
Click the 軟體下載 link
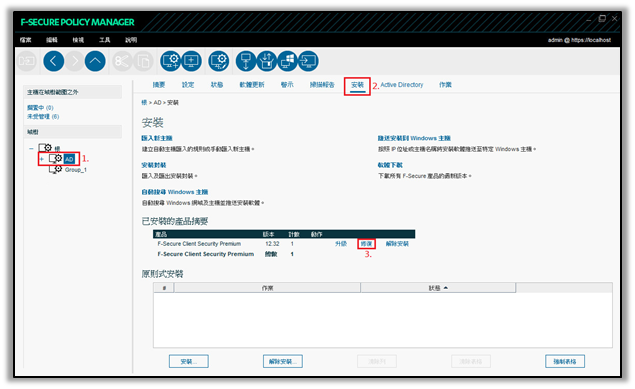[390, 165]
